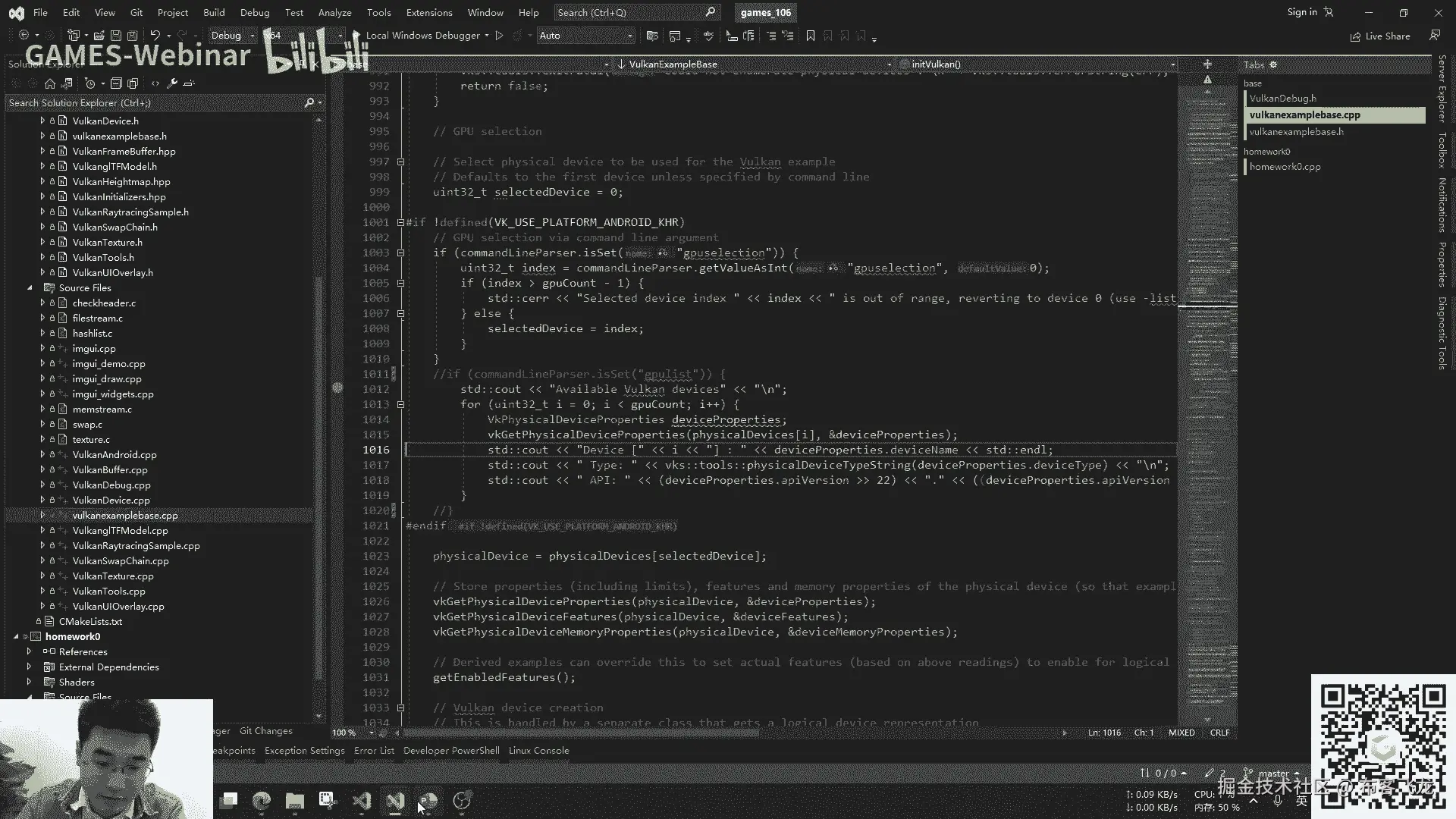Image resolution: width=1456 pixels, height=819 pixels.
Task: Click the Undo toolbar icon
Action: [155, 36]
